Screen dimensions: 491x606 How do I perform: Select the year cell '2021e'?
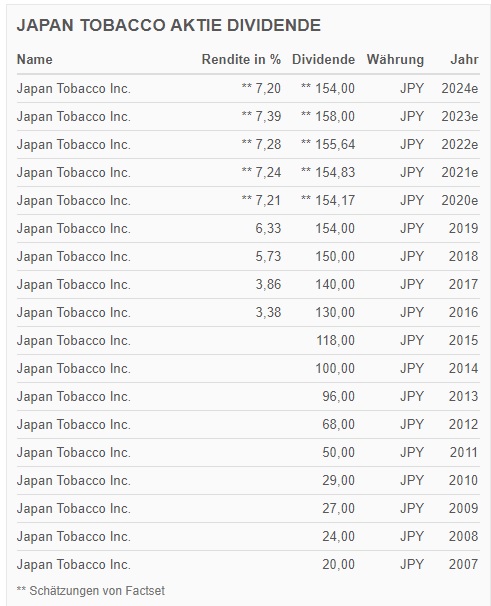point(460,172)
